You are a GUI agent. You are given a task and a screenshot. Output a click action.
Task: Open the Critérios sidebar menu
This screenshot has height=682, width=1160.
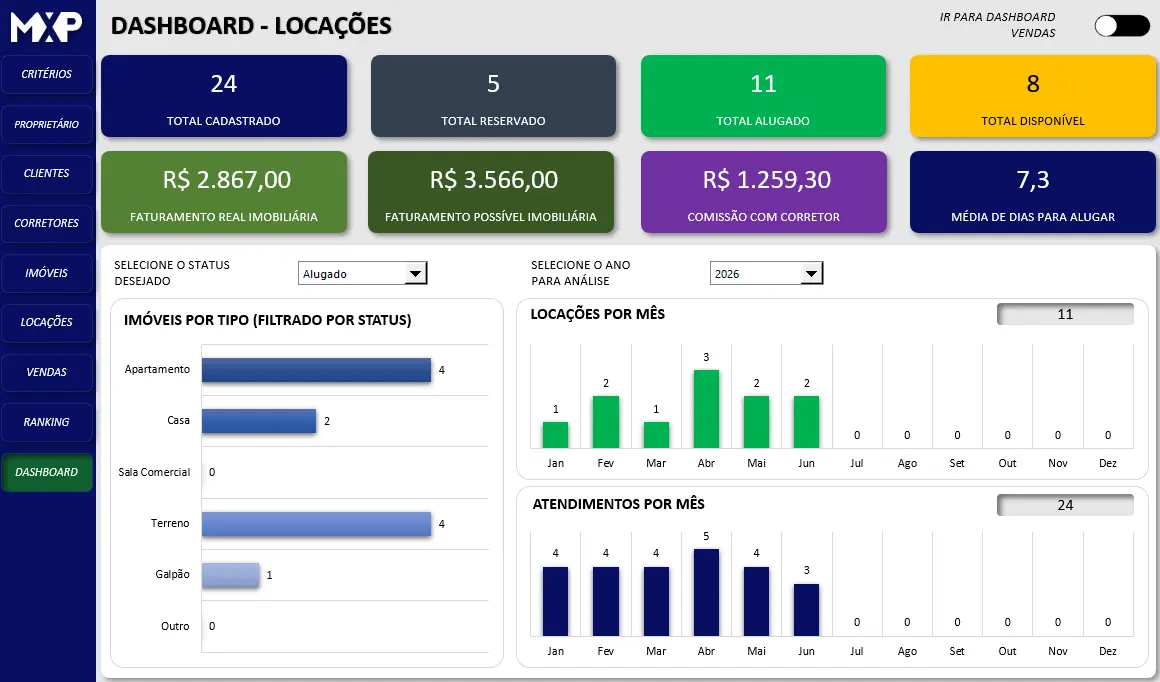[47, 74]
